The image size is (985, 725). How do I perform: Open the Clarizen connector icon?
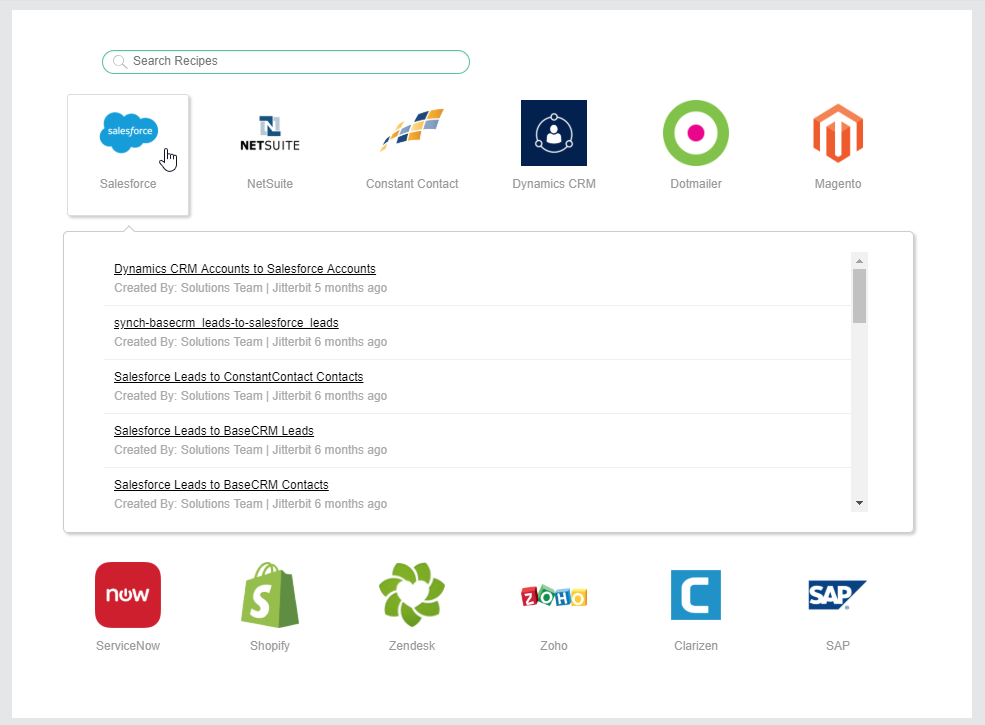click(x=696, y=595)
